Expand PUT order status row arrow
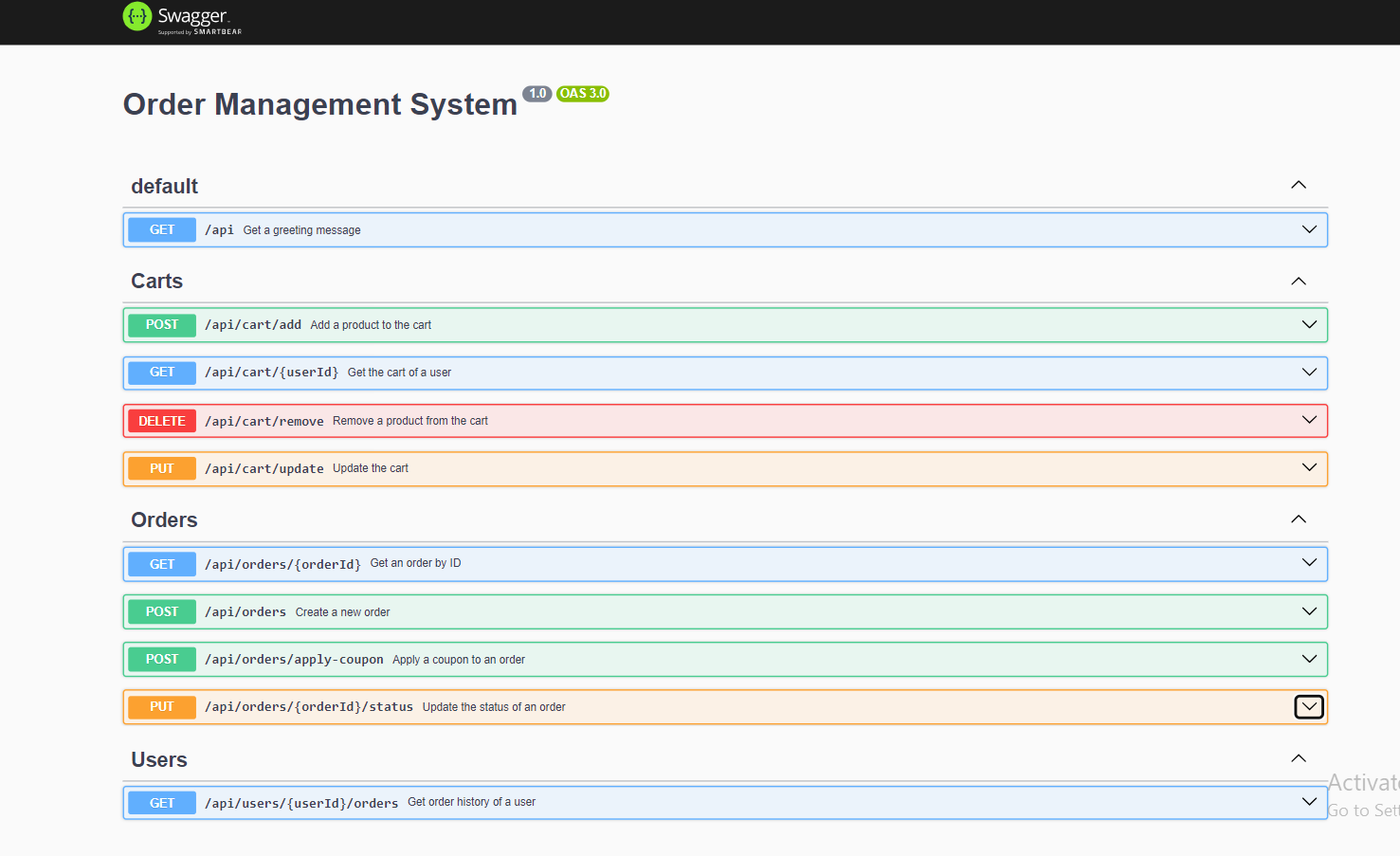 [x=1309, y=706]
